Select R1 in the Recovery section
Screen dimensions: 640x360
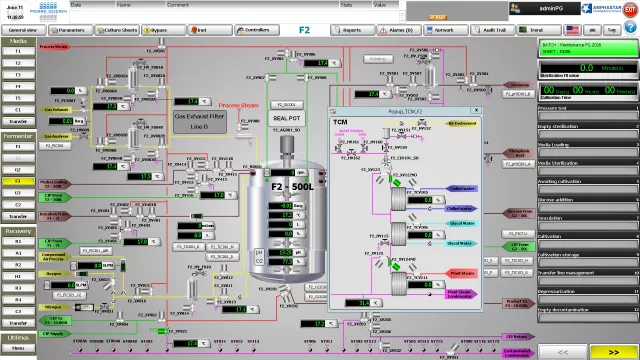coord(18,241)
